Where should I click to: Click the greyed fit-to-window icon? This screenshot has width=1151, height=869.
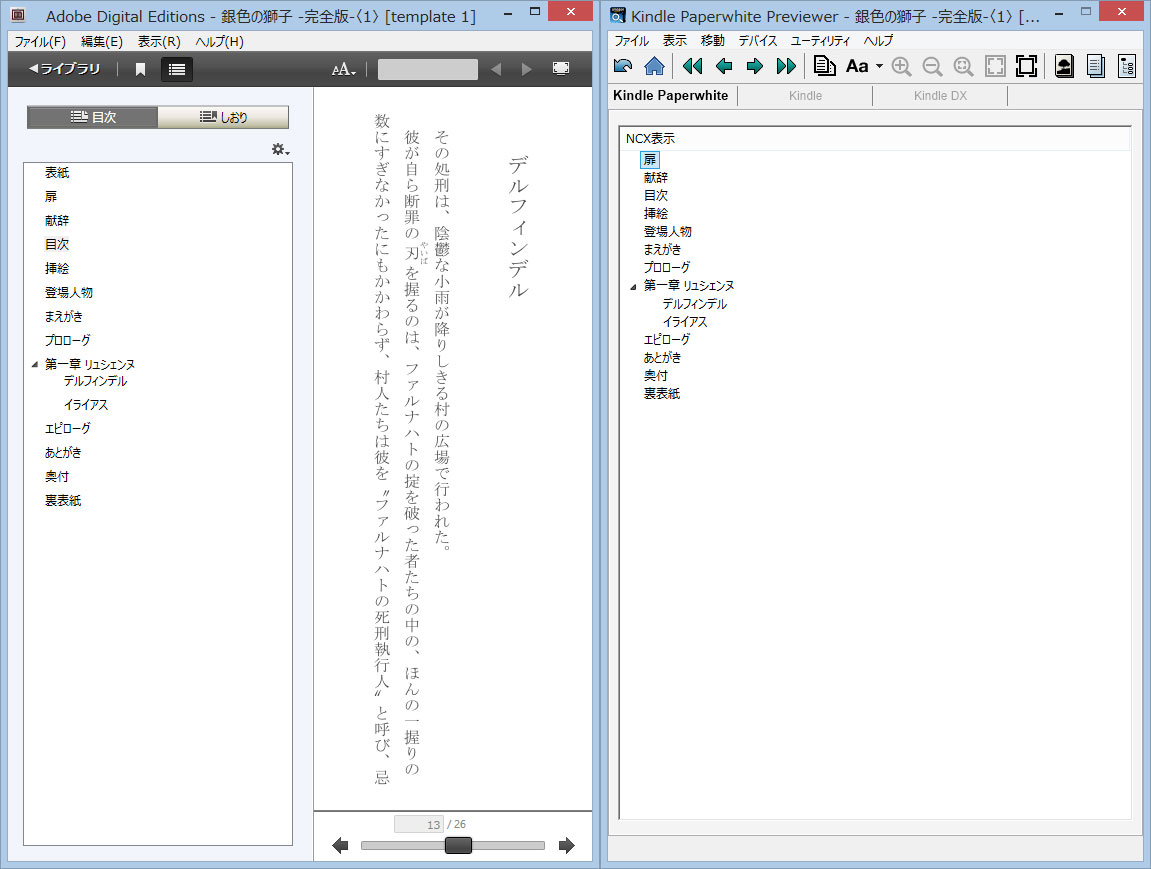[995, 66]
